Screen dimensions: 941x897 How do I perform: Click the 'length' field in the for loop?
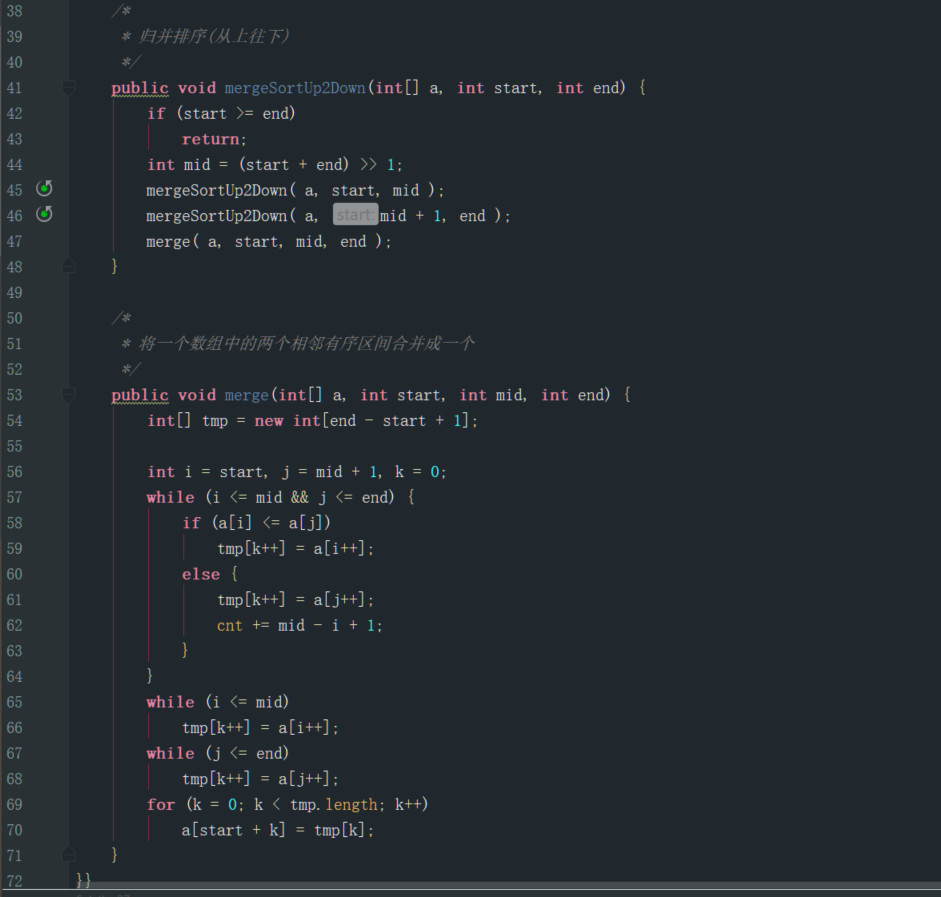[x=351, y=805]
